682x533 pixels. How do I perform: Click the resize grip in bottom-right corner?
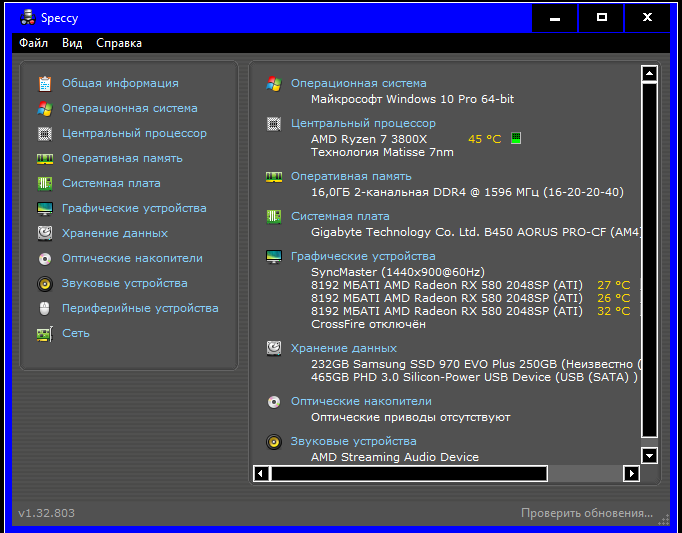point(664,520)
